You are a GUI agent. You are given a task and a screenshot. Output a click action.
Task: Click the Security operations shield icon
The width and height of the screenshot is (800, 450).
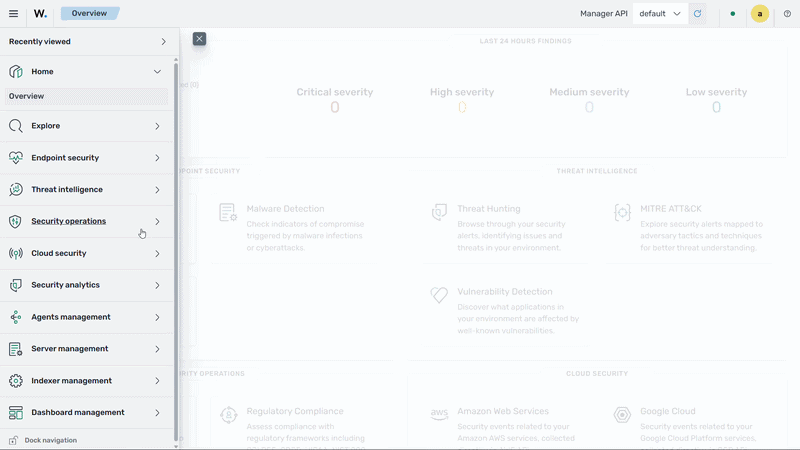16,221
